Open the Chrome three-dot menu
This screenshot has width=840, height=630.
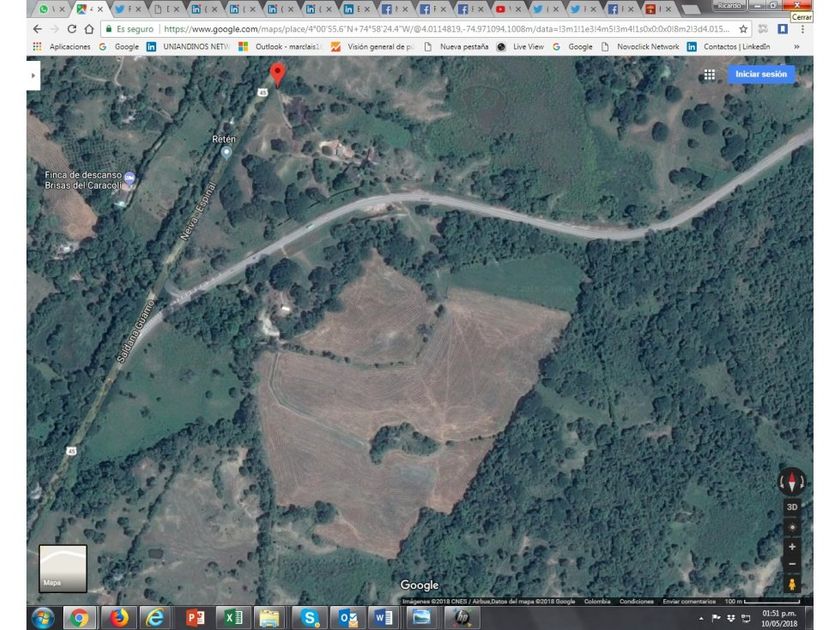(x=802, y=29)
